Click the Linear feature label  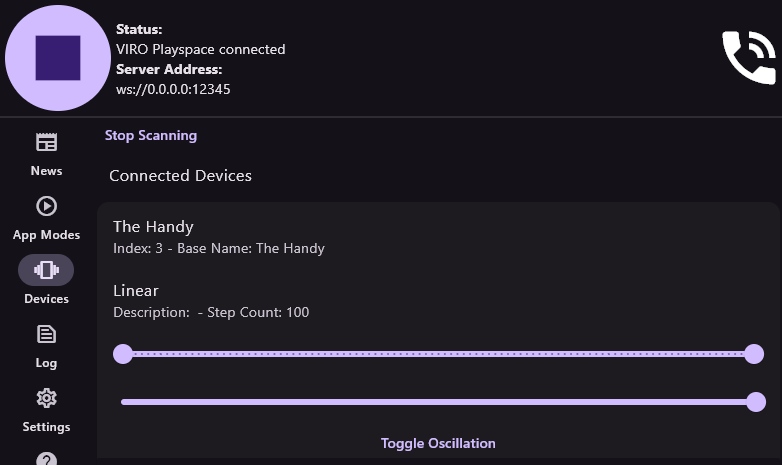(136, 291)
